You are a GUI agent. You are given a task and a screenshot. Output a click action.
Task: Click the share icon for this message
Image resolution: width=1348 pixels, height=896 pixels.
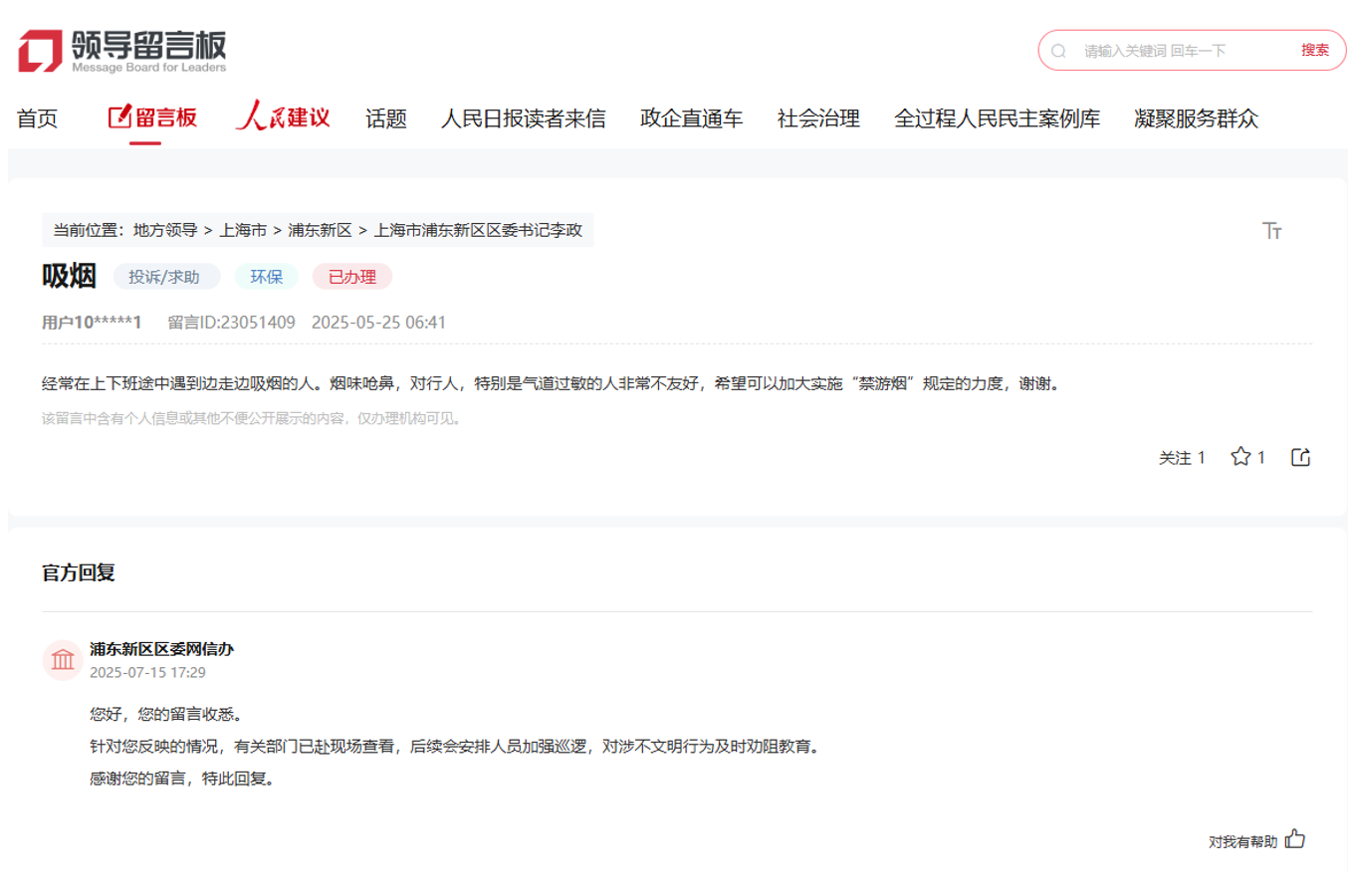(x=1300, y=457)
